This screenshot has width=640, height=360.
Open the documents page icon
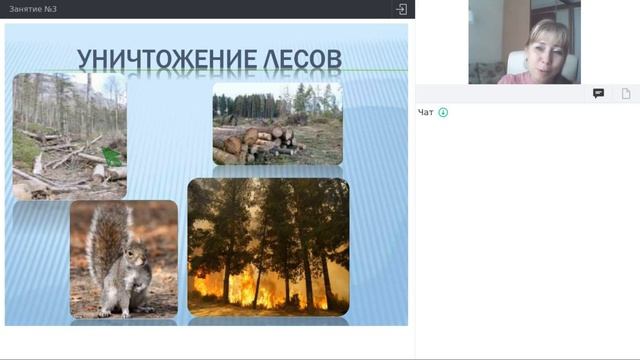[x=626, y=94]
